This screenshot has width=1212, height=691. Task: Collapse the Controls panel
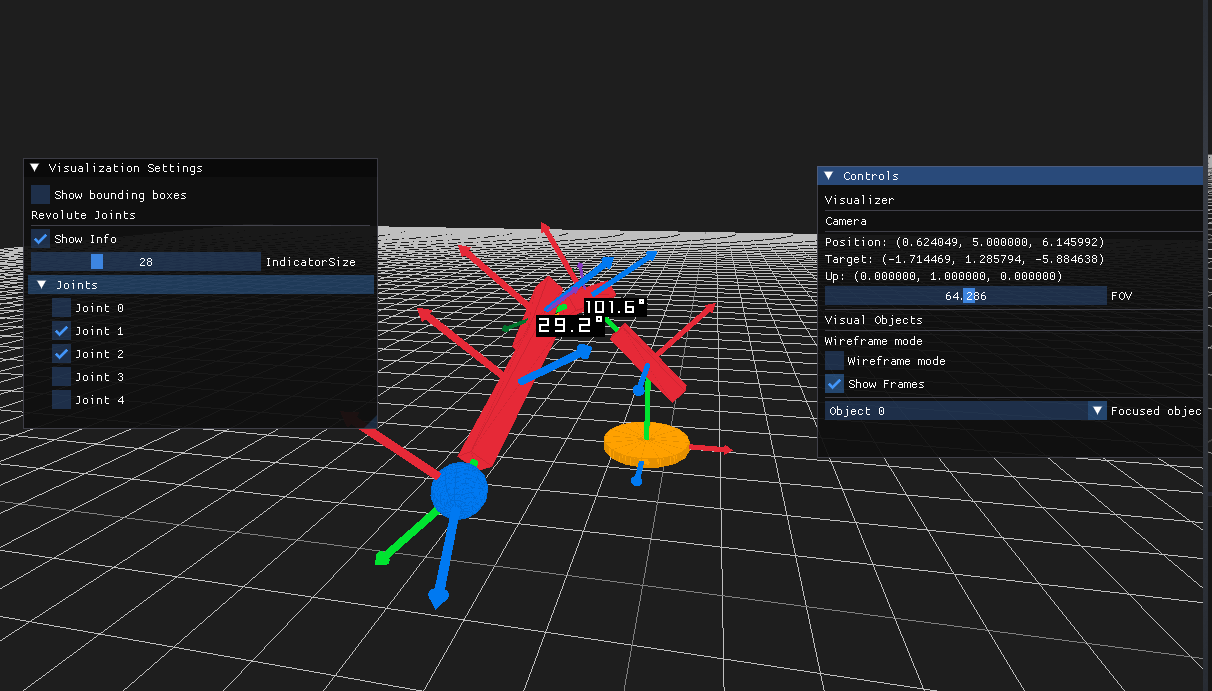click(829, 176)
